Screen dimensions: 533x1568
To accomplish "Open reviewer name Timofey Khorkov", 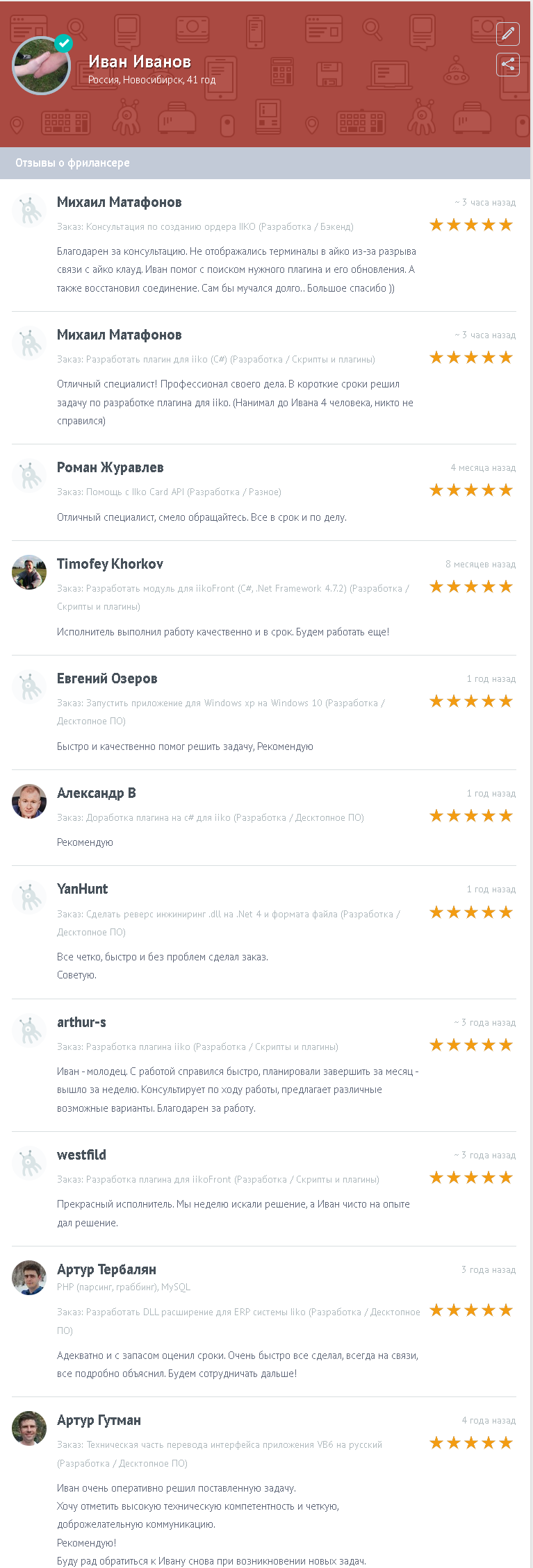I will [110, 564].
